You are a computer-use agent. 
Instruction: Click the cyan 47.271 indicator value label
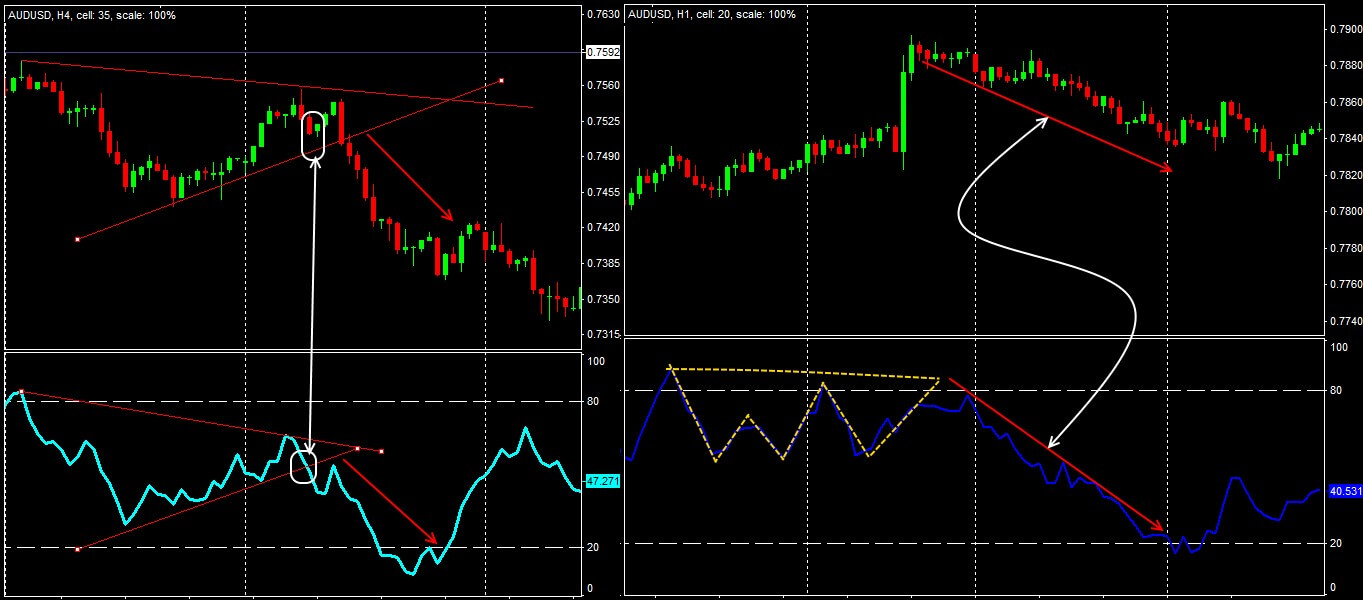pos(601,481)
